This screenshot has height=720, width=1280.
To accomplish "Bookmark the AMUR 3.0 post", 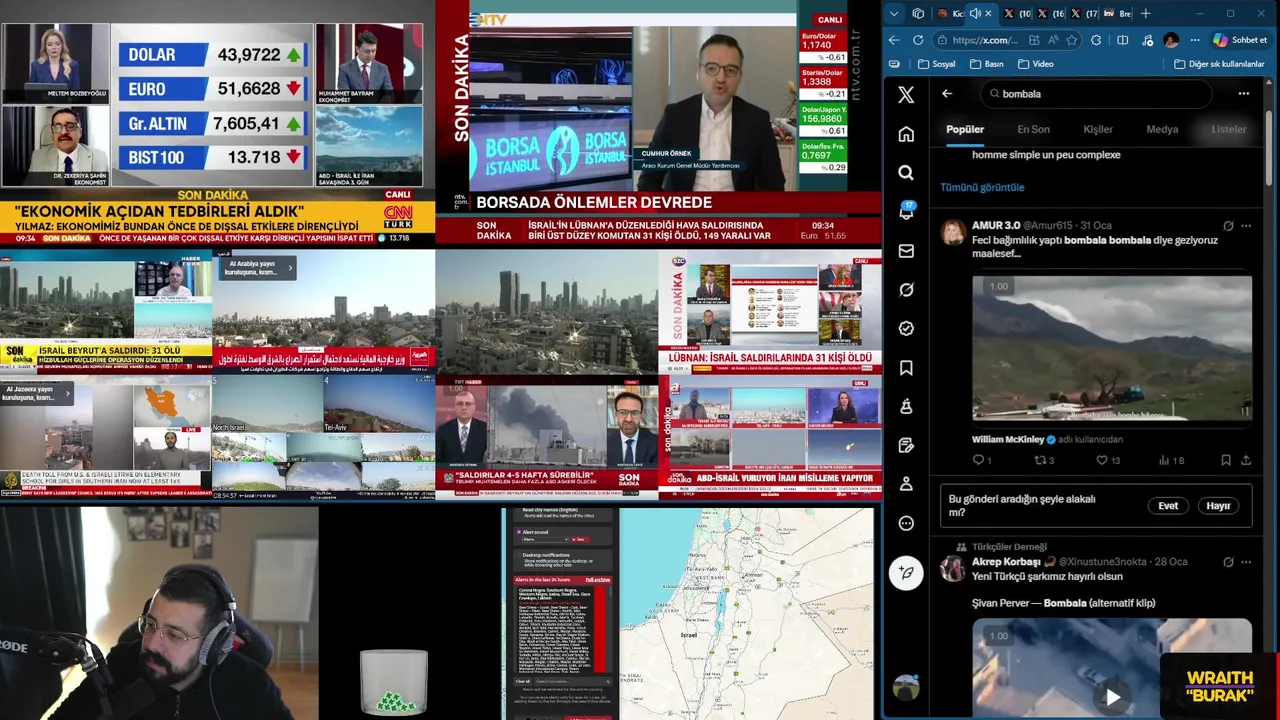I will [1226, 460].
